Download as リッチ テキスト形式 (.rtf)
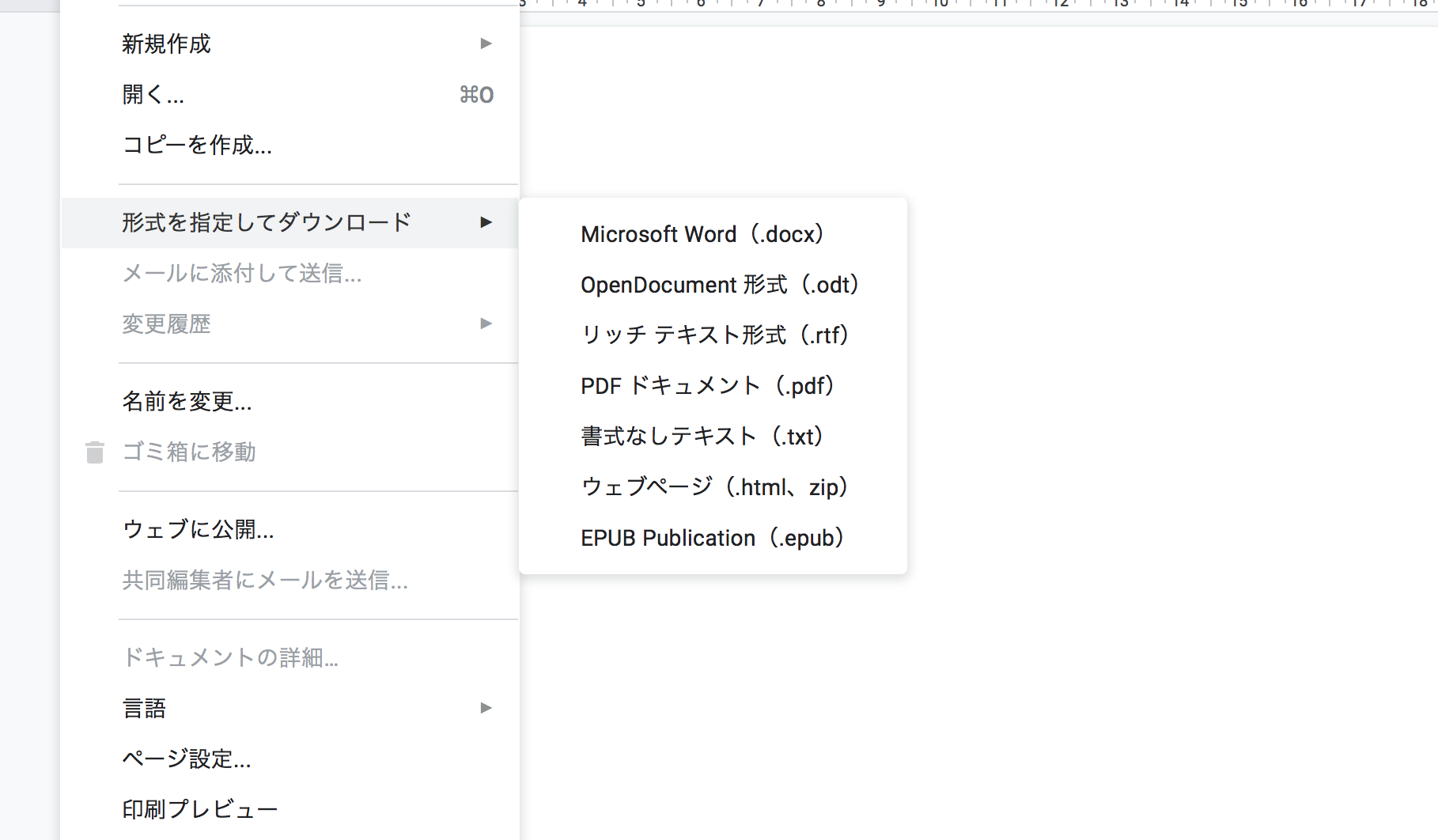1438x840 pixels. 713,336
